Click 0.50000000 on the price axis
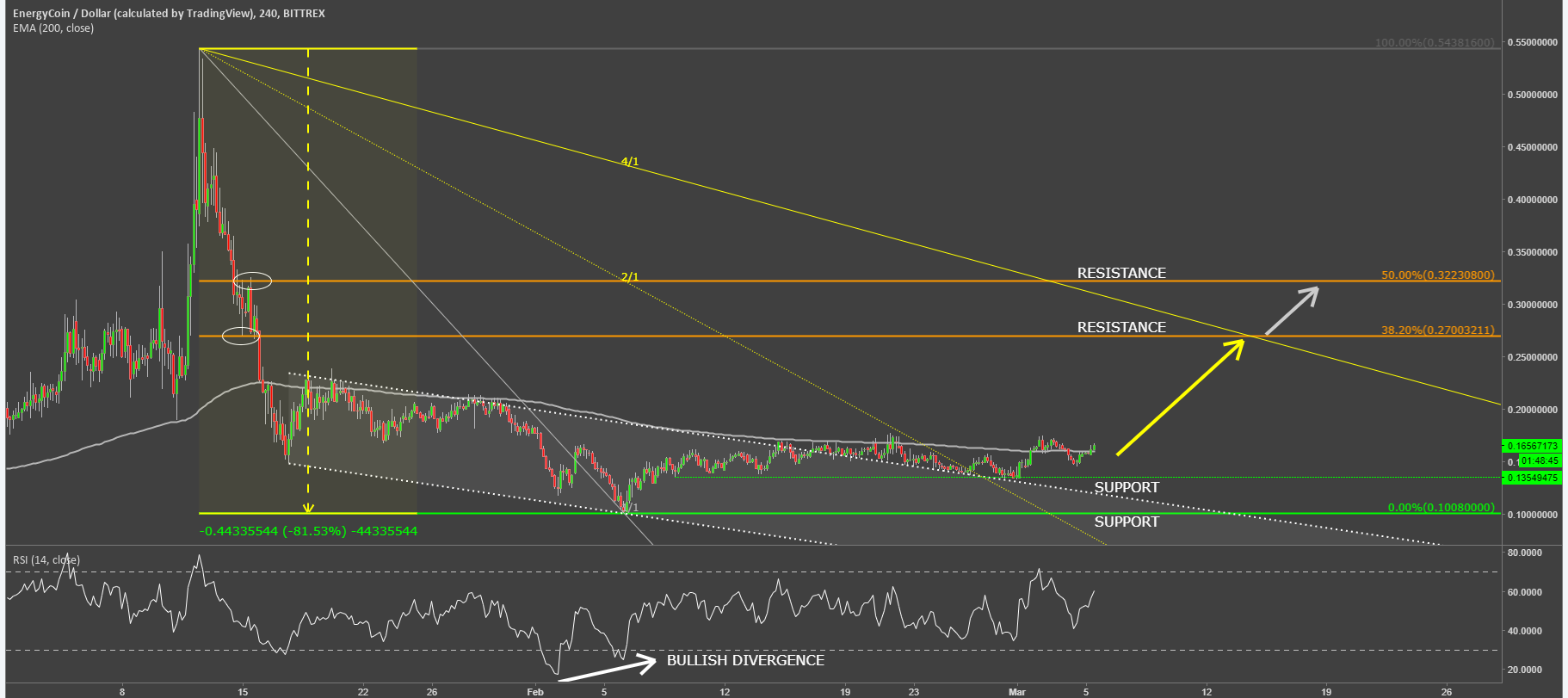Viewport: 1568px width, 698px height. (x=1532, y=95)
